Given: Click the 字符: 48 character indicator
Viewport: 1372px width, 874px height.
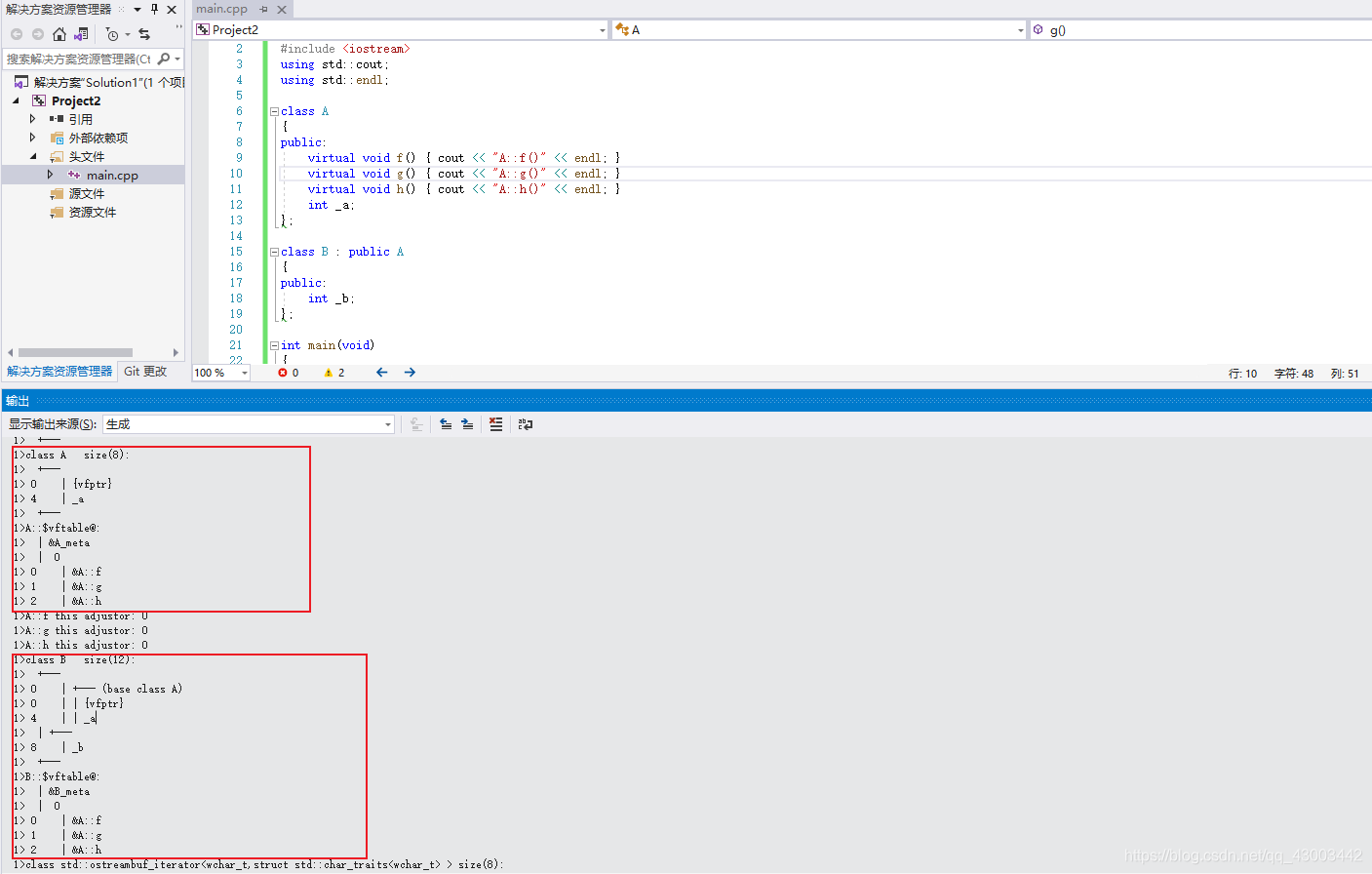Looking at the screenshot, I should point(1293,374).
